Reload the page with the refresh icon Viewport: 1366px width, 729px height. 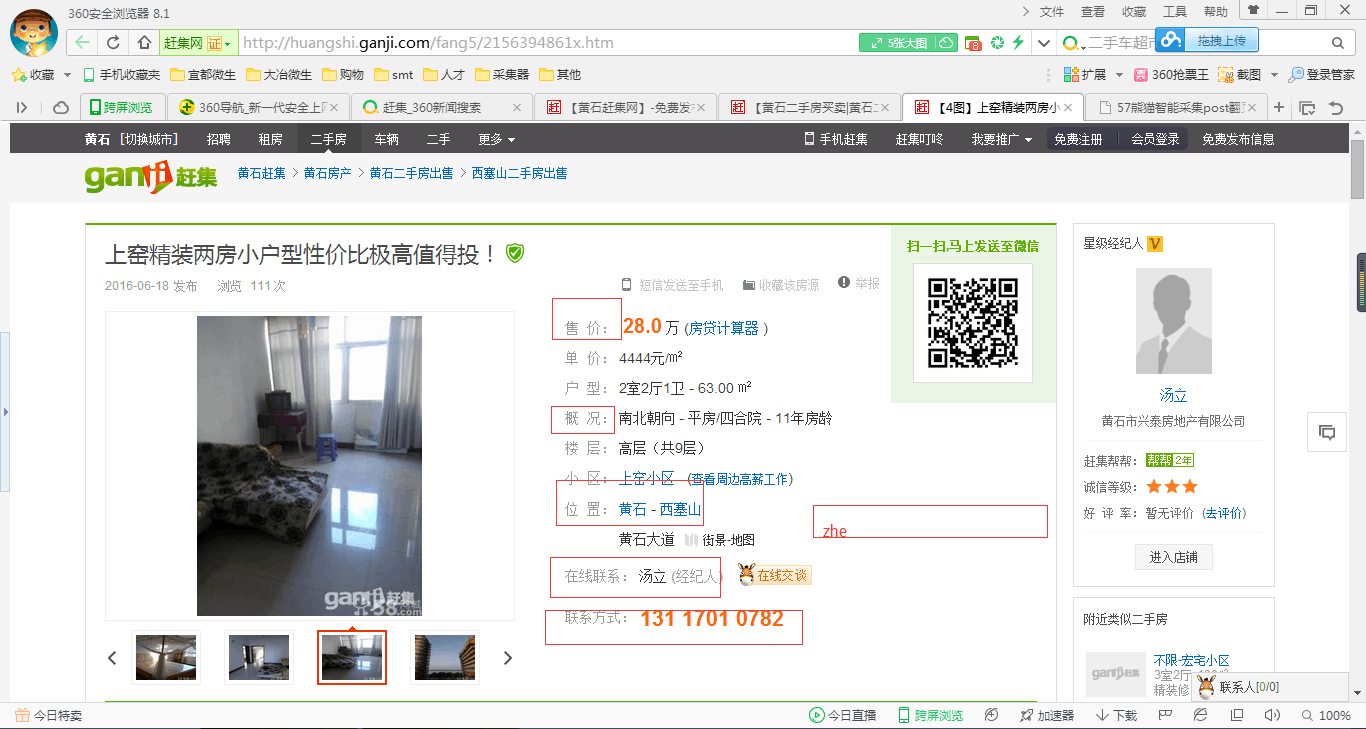pos(114,43)
